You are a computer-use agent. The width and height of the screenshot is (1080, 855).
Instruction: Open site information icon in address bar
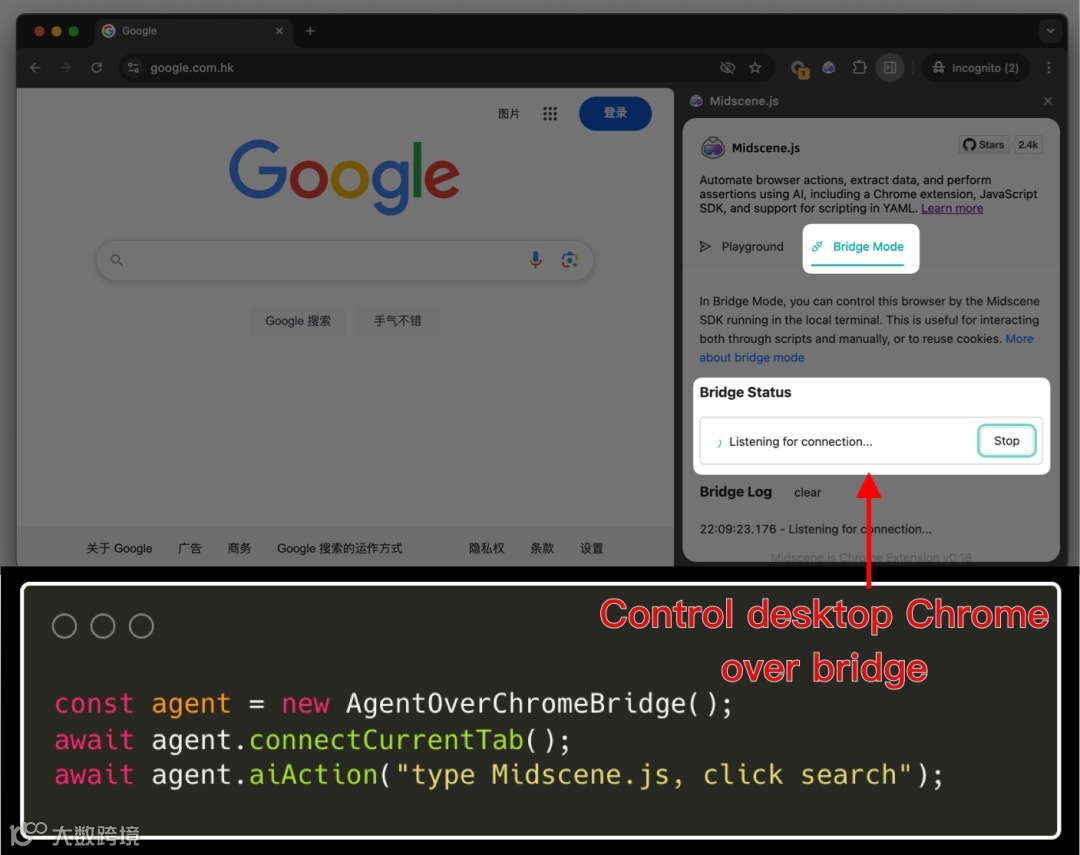pyautogui.click(x=134, y=68)
